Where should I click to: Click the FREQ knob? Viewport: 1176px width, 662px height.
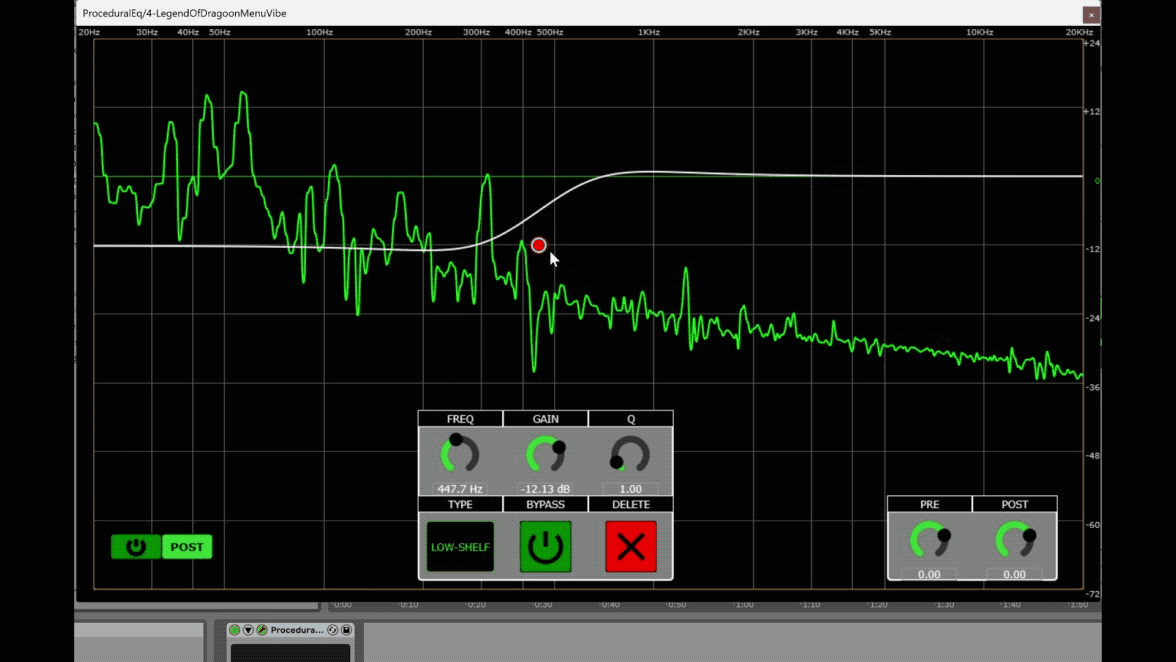pos(460,455)
